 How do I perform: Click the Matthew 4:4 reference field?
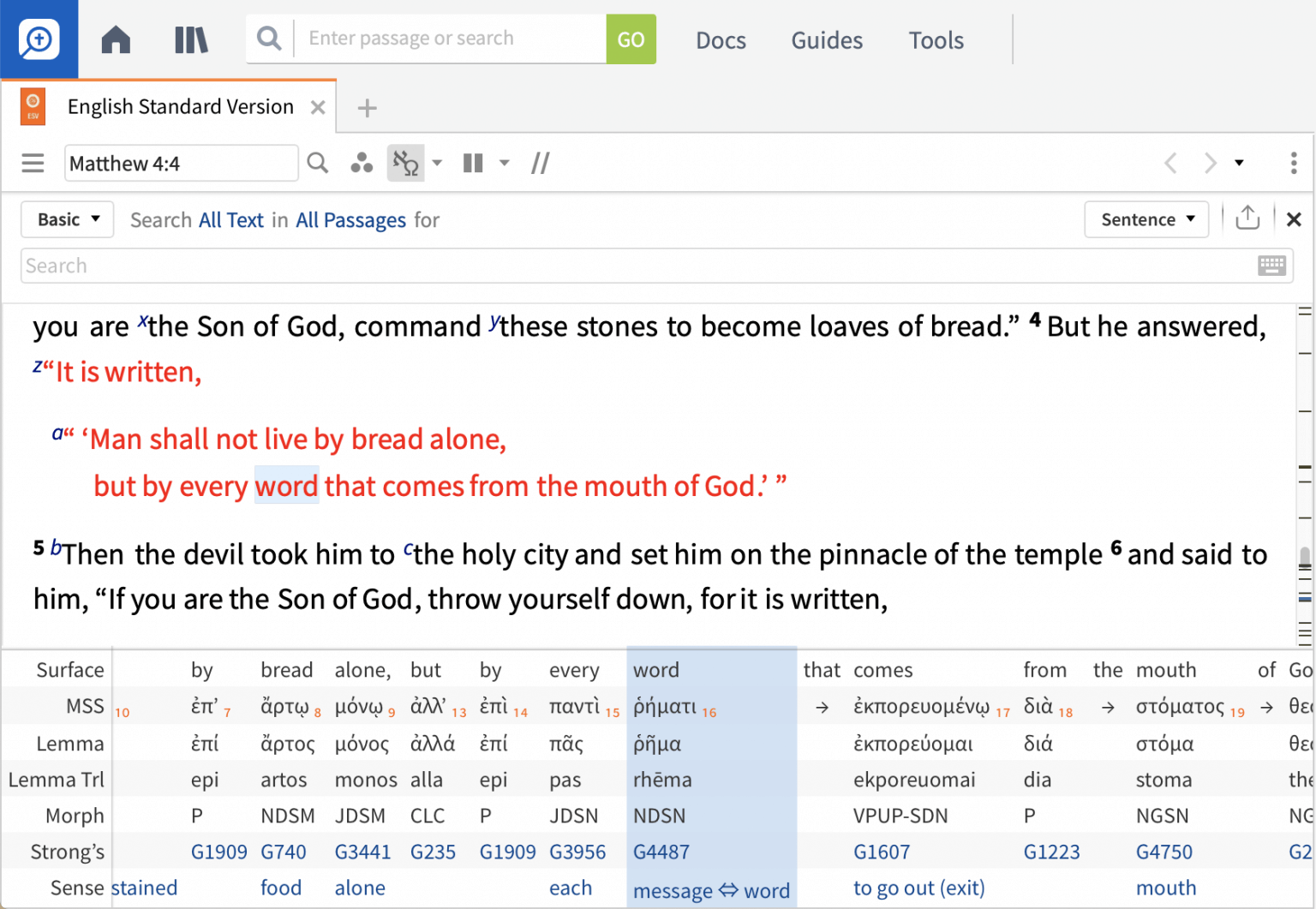click(x=181, y=163)
